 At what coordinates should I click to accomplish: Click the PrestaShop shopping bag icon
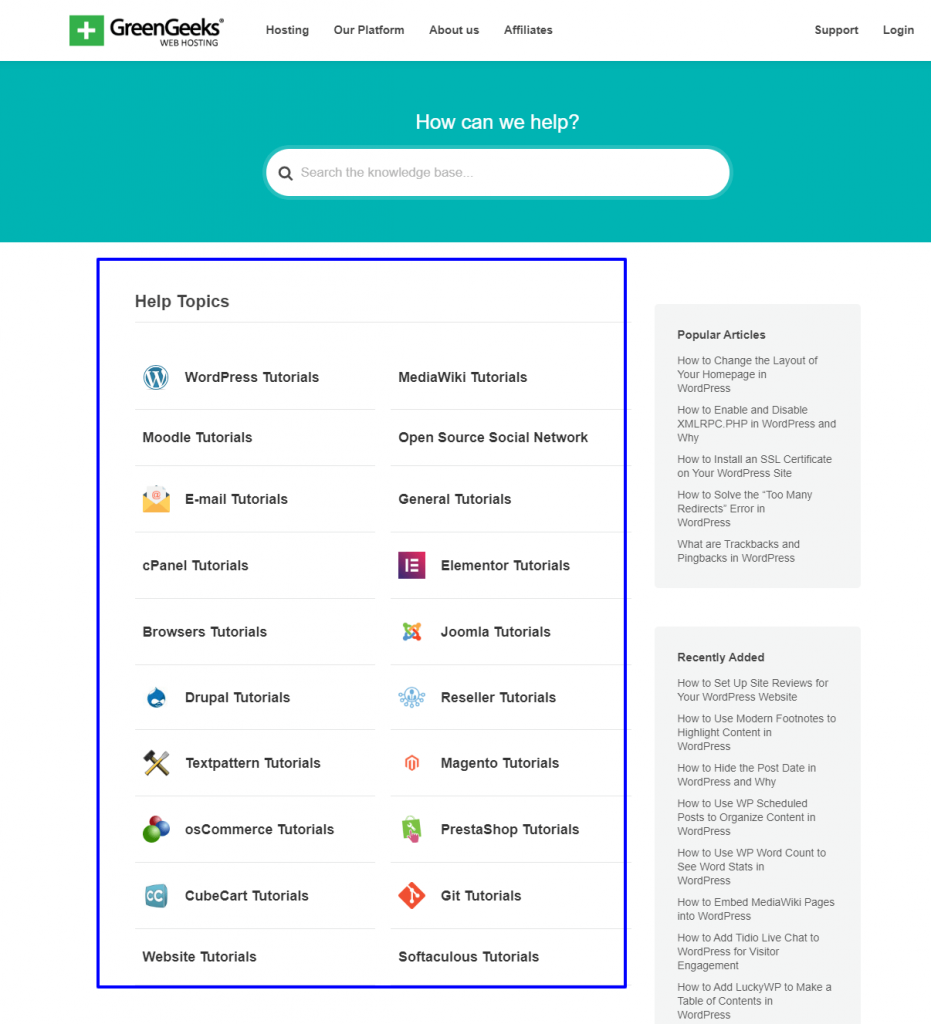412,829
